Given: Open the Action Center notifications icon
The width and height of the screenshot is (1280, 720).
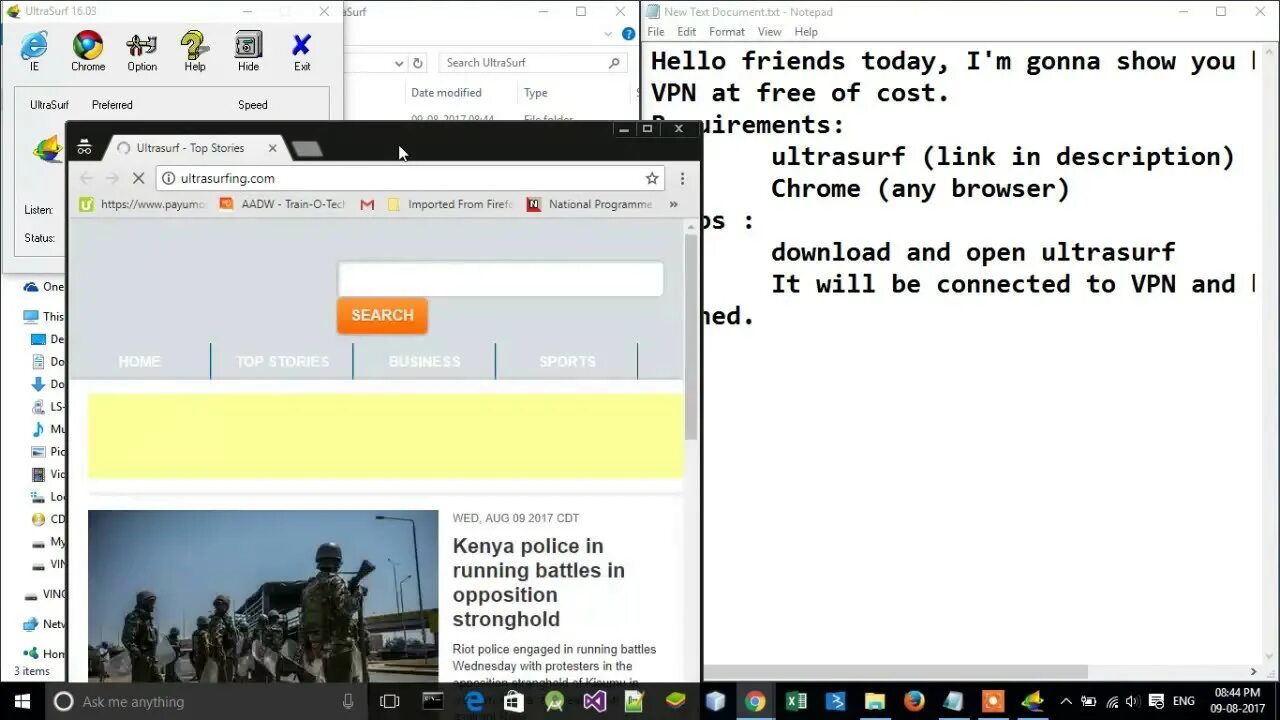Looking at the screenshot, I should click(1158, 701).
